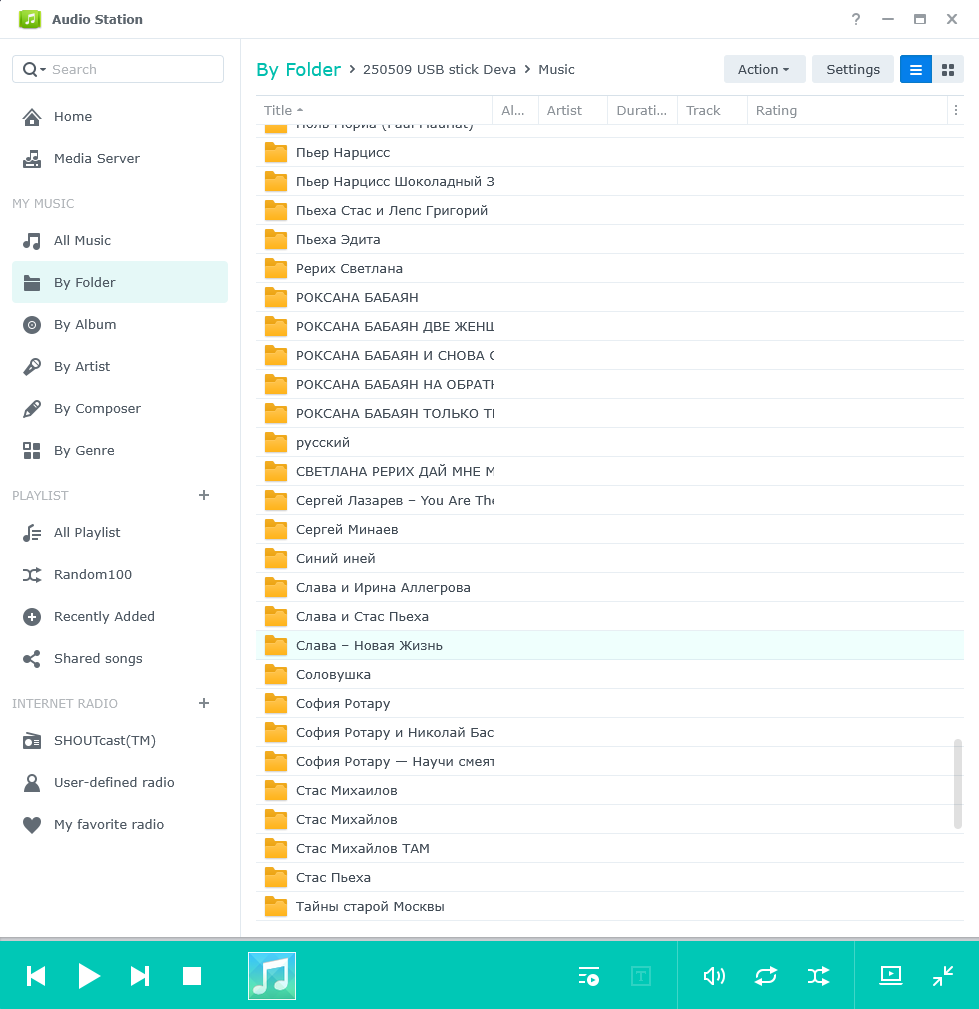
Task: Add a new playlist plus icon
Action: (203, 495)
